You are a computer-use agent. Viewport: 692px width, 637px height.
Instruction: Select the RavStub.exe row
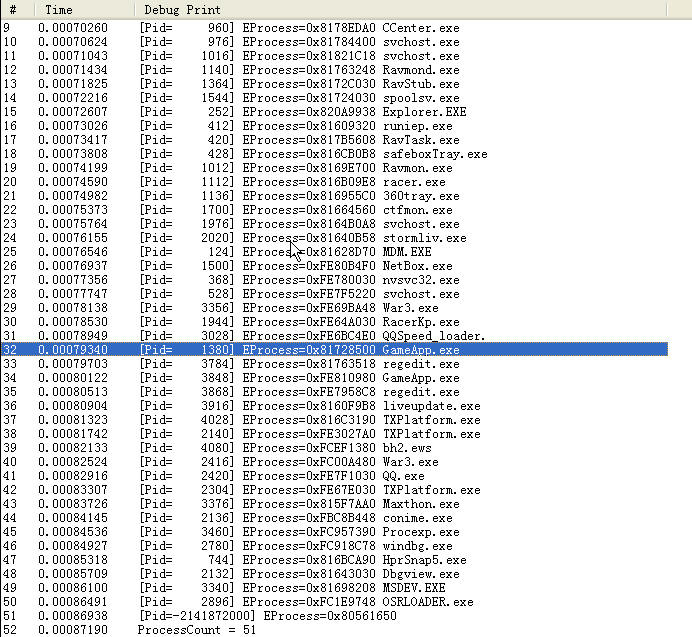[335, 84]
